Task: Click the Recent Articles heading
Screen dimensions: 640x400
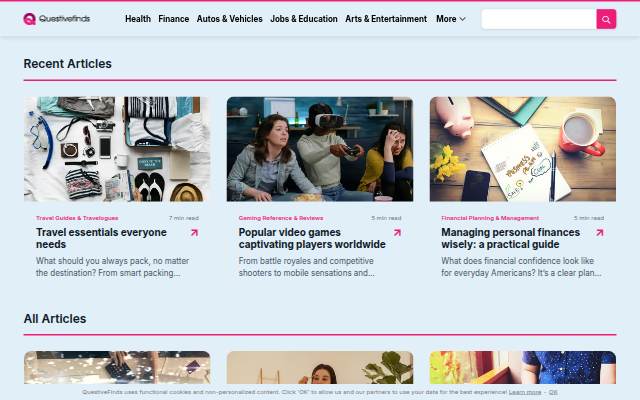Action: coord(67,64)
